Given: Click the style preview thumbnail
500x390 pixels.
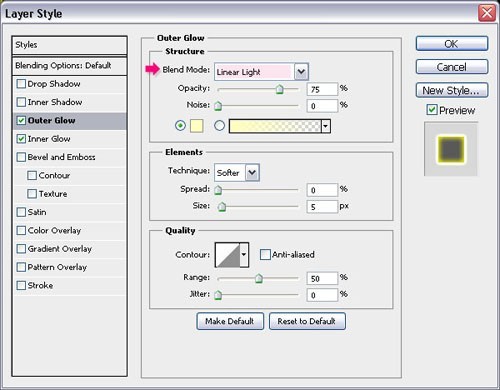Looking at the screenshot, I should pyautogui.click(x=451, y=149).
